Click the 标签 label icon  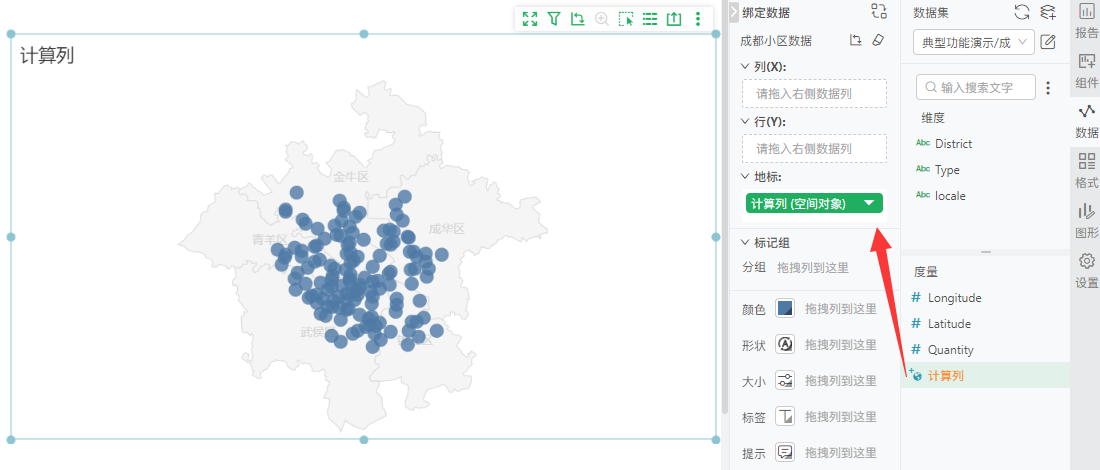tap(785, 417)
